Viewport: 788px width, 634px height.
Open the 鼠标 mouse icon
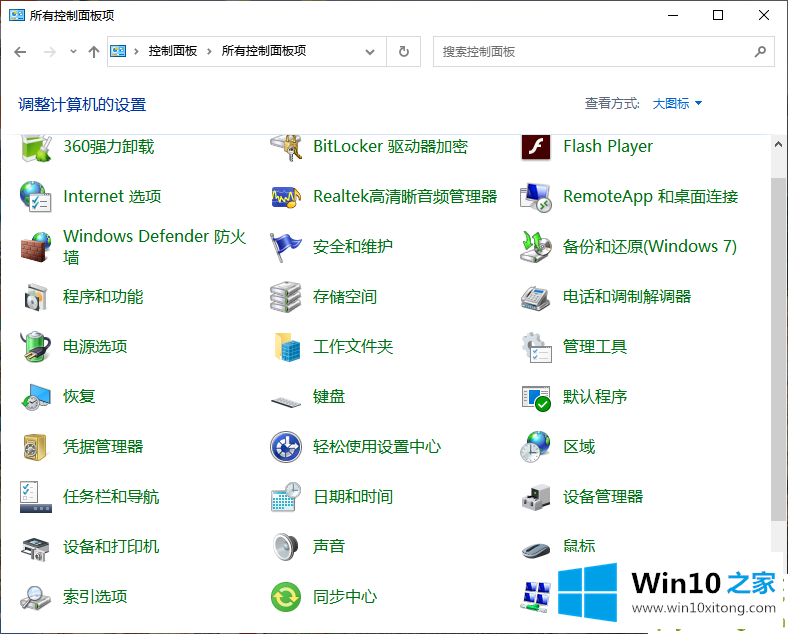point(536,550)
